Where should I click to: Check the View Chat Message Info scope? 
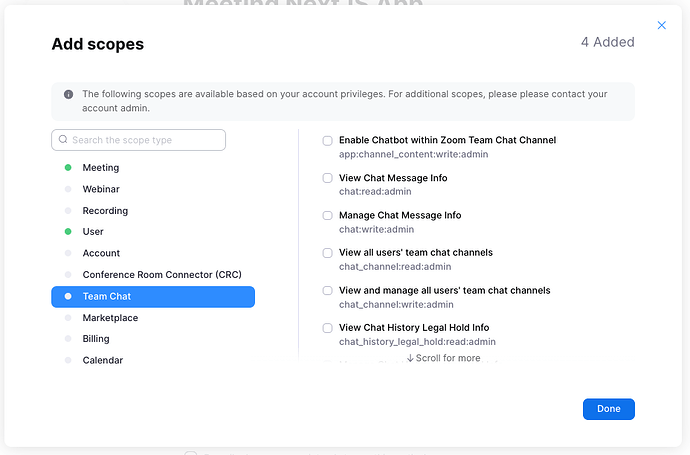327,178
